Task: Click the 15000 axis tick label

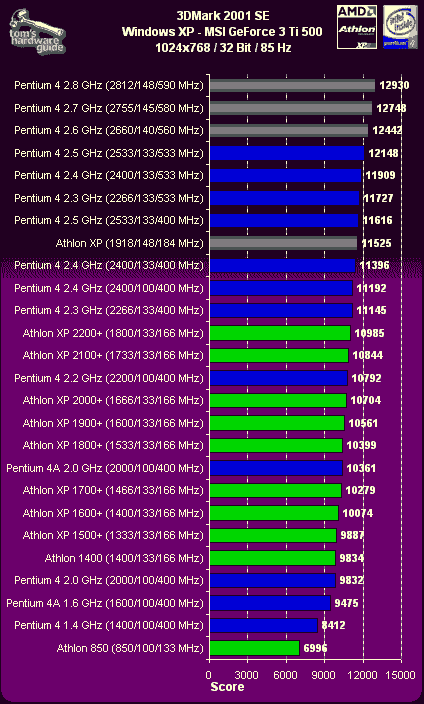Action: (401, 675)
